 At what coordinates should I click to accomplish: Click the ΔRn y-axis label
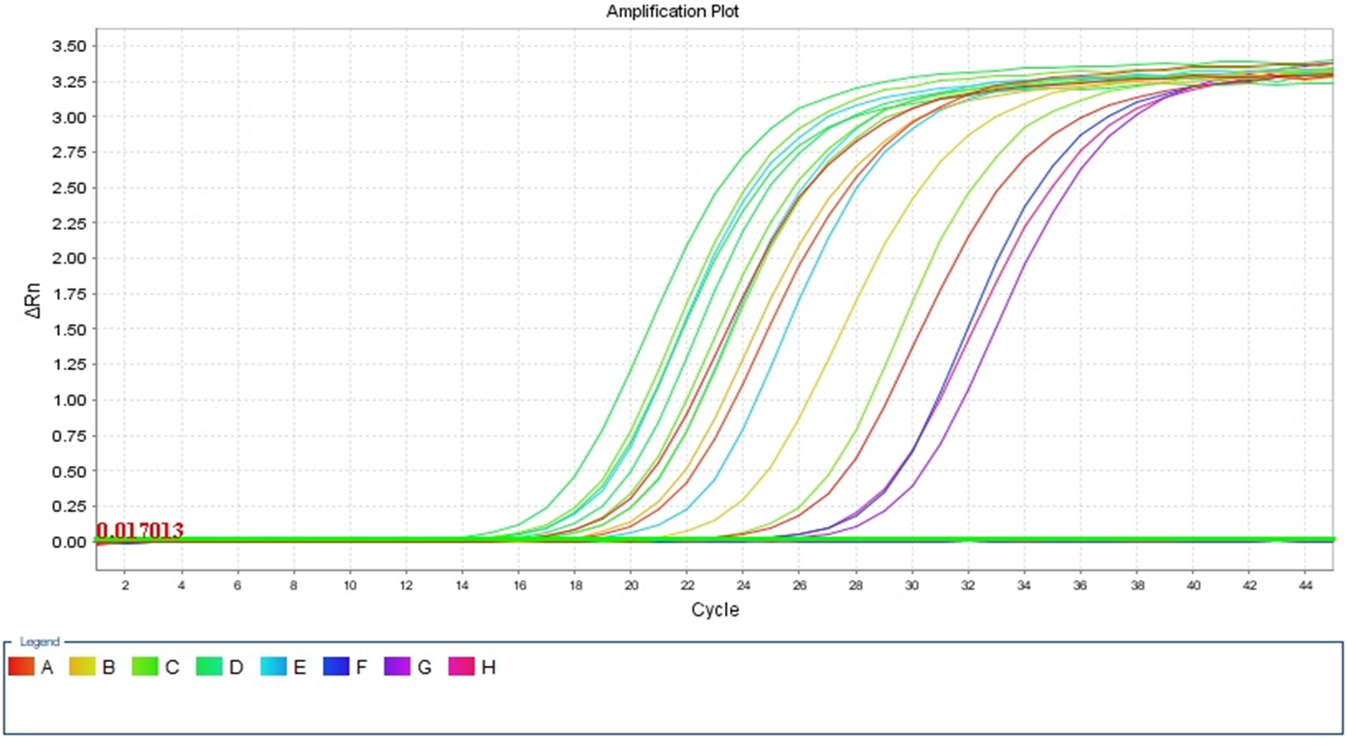(33, 298)
